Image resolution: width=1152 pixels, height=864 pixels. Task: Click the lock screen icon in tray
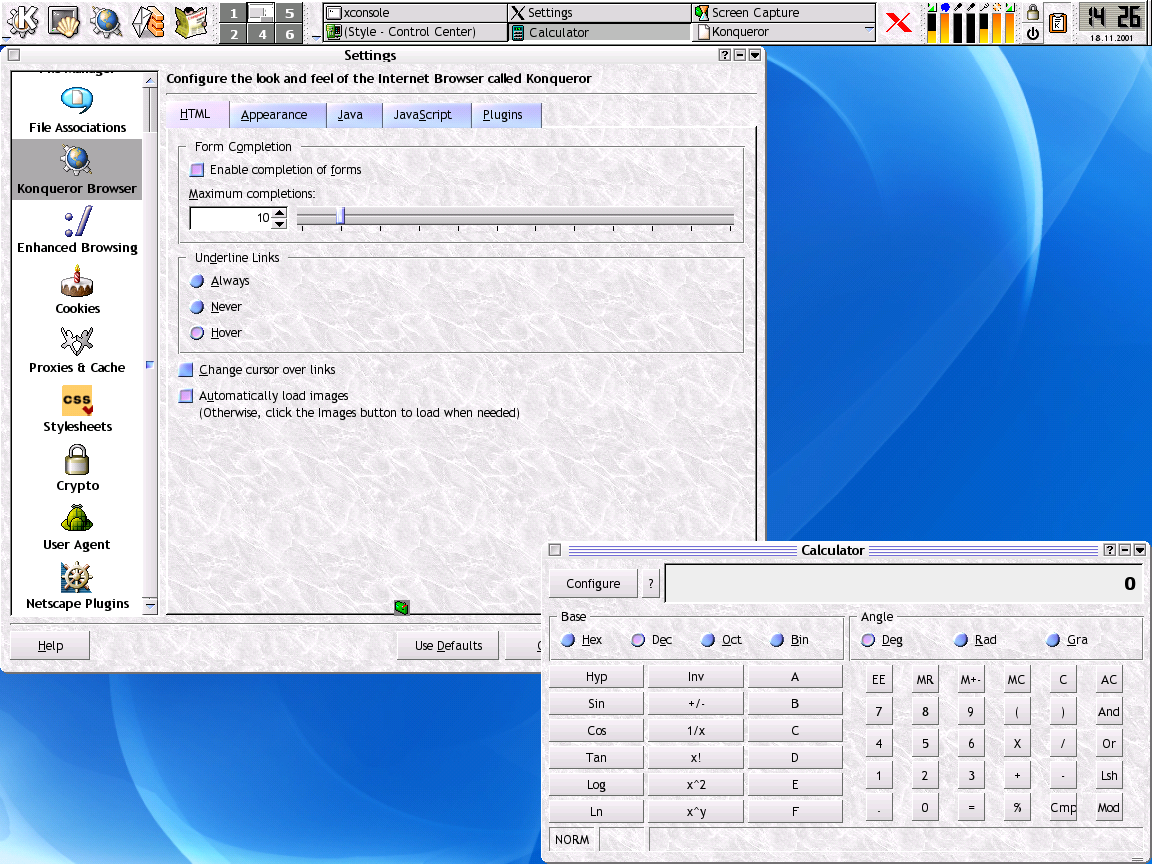(x=1032, y=12)
